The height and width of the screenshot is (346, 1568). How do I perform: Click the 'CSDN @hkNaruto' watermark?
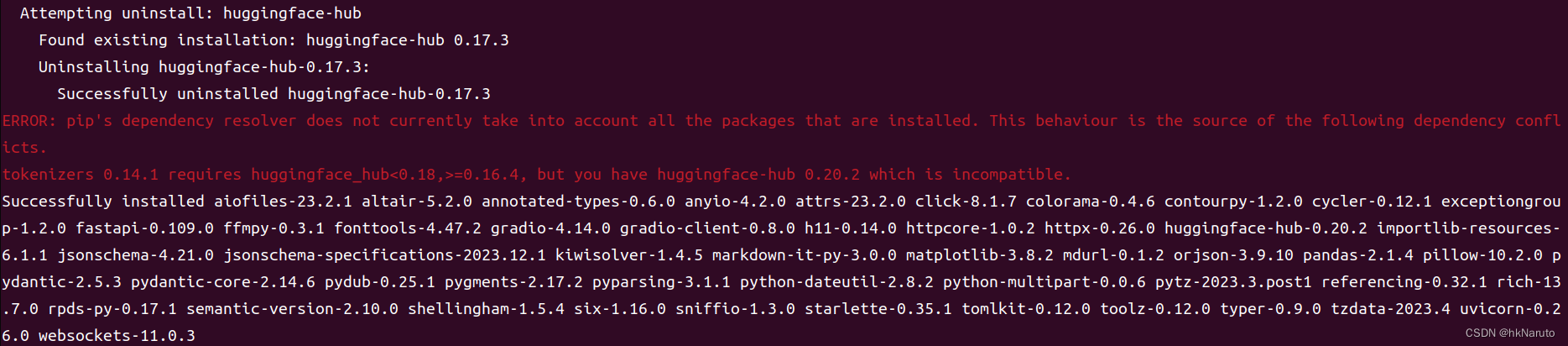coord(1510,333)
